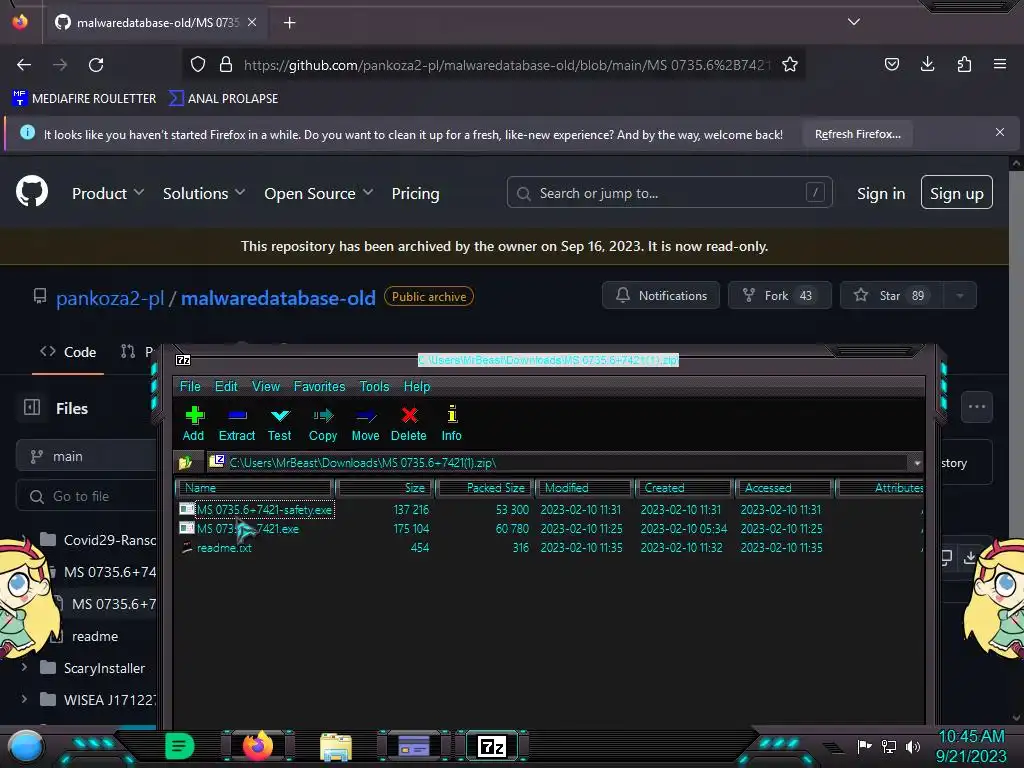Switch to the Code tab
Image resolution: width=1024 pixels, height=768 pixels.
(68, 352)
